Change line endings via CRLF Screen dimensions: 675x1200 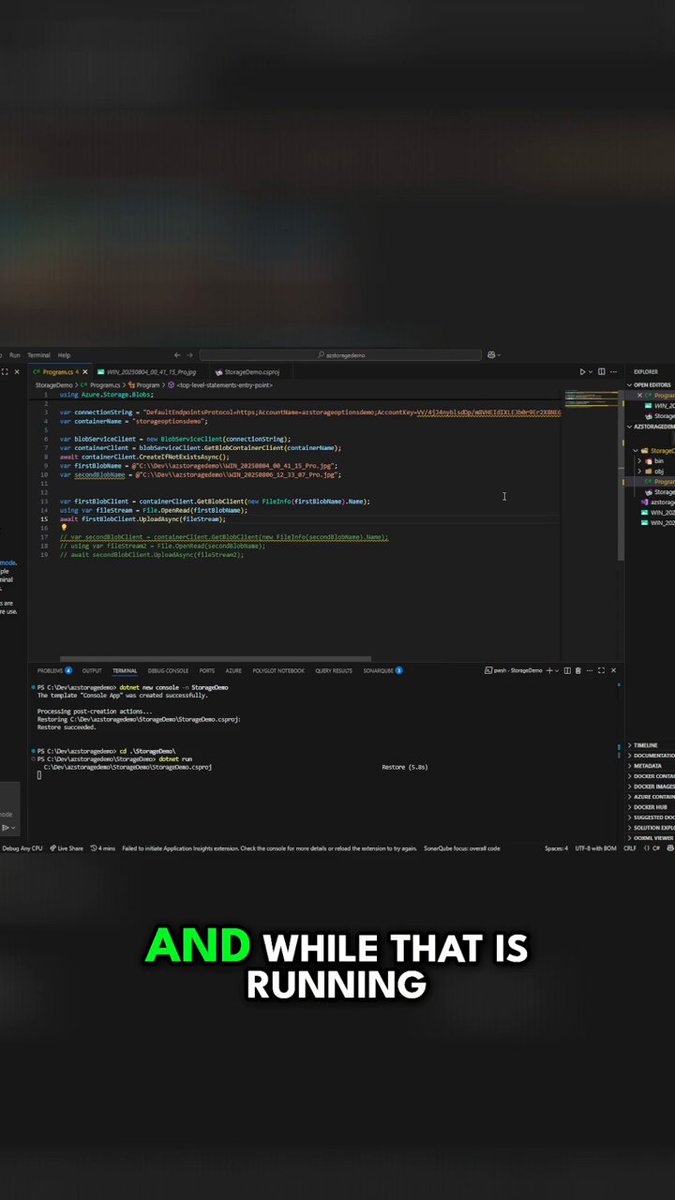(x=630, y=848)
